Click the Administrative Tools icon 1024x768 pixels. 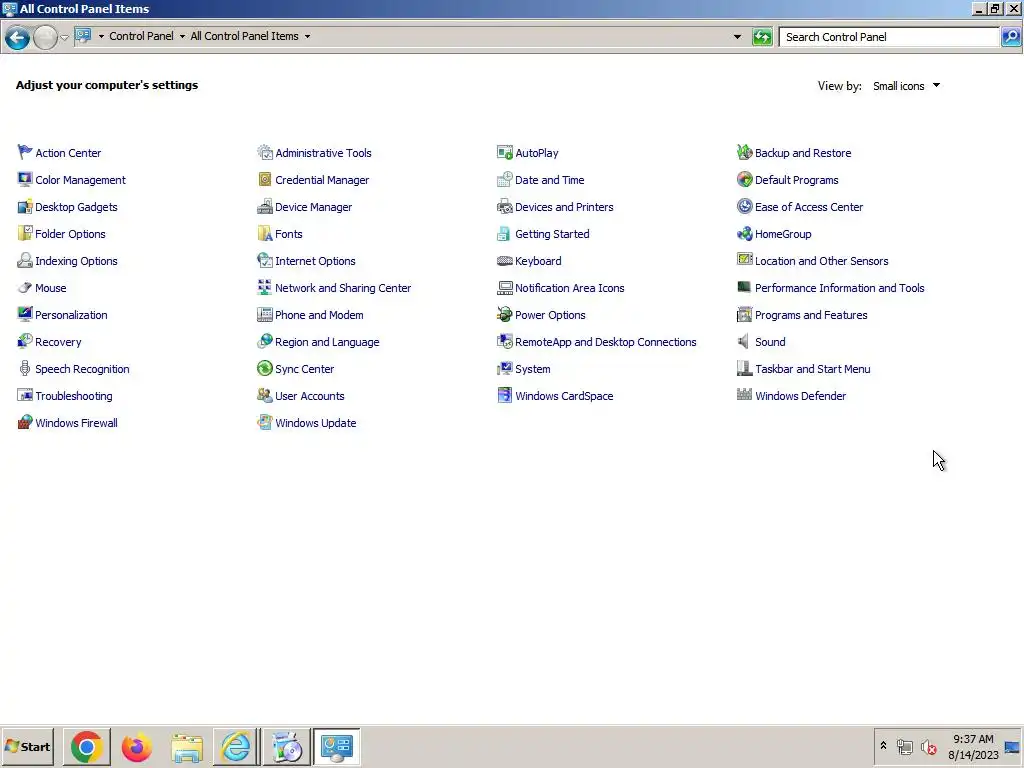(x=264, y=152)
